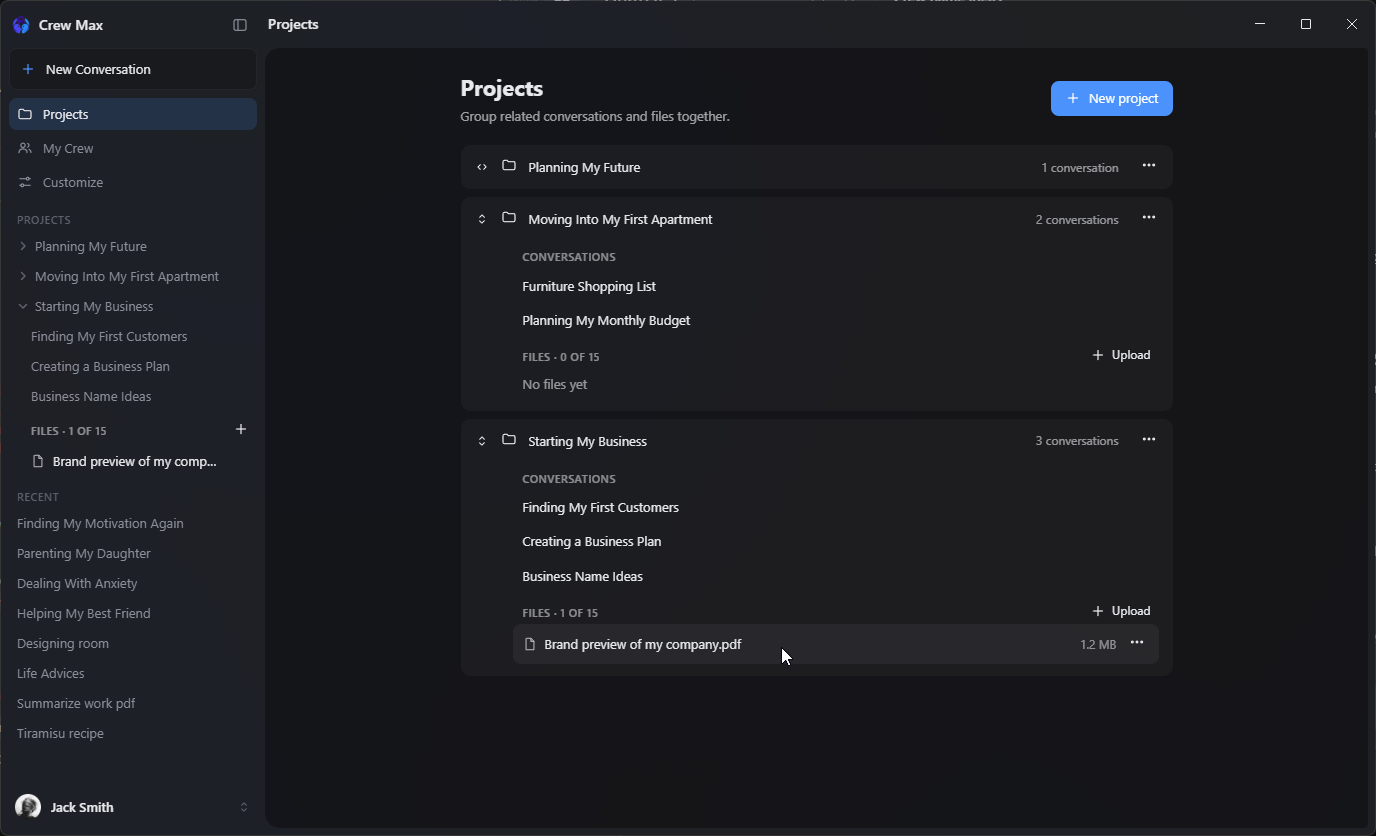Open recent chat Finding My Motivation Again
Screen dimensions: 1376x836
pos(100,523)
